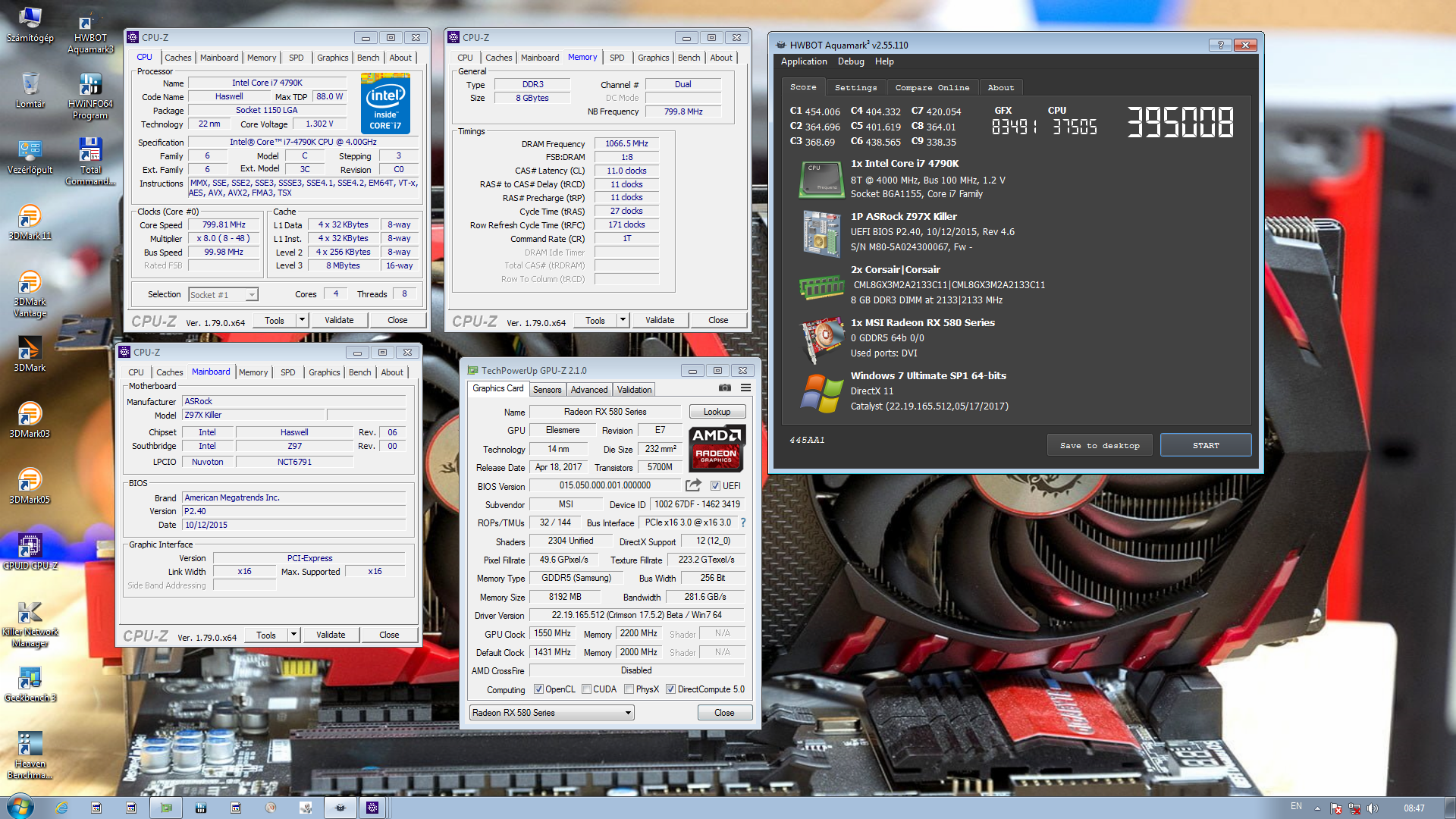Click the Aquamark3 motherboard icon
Screen dimensions: 1456x819
click(822, 234)
